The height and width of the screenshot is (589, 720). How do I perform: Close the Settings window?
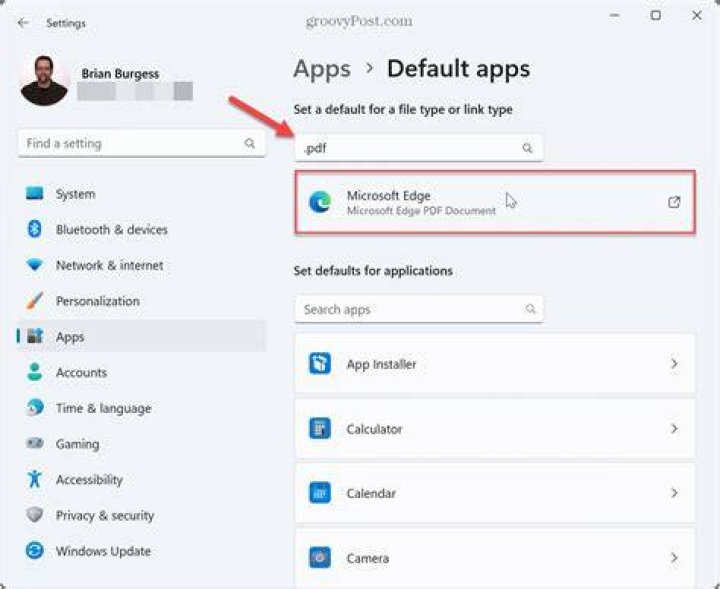[x=697, y=15]
